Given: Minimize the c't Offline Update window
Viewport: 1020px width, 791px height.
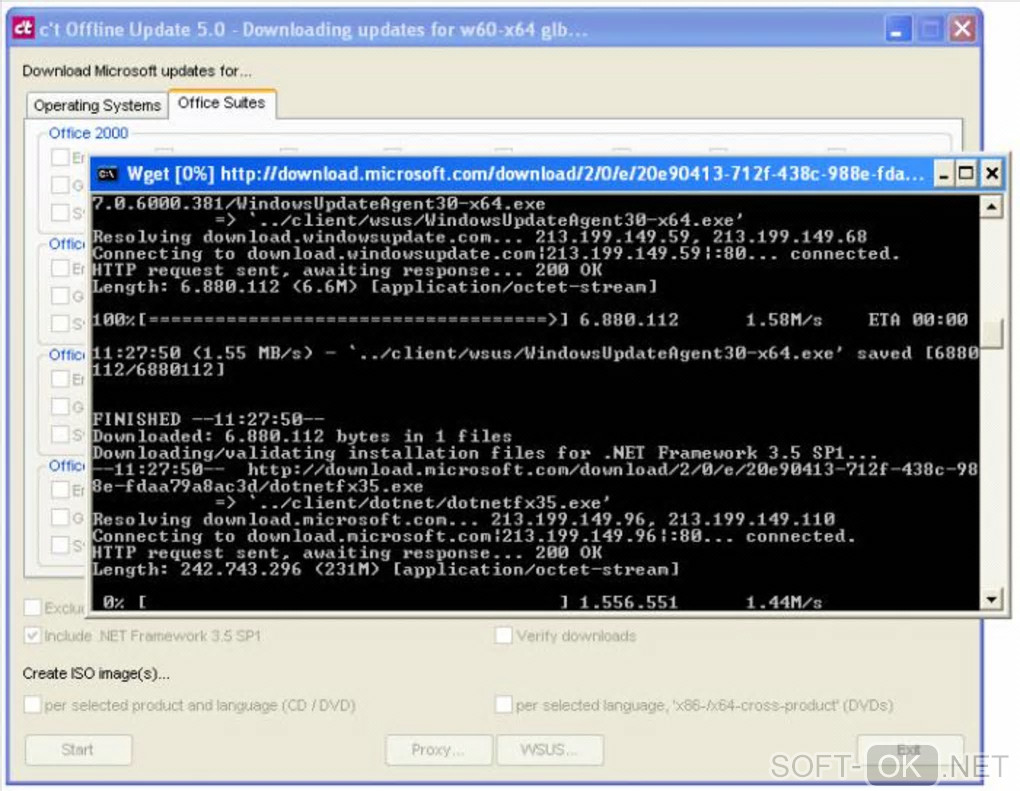Looking at the screenshot, I should pos(897,29).
